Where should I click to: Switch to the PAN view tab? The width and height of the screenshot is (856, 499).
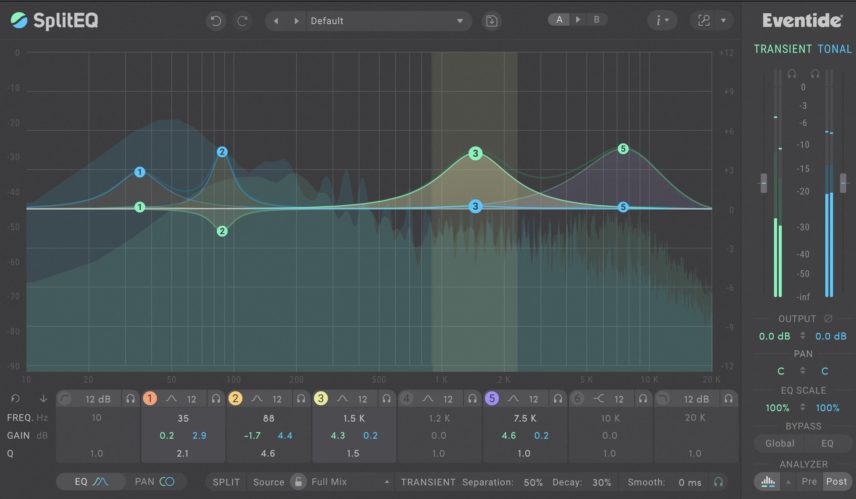(x=154, y=482)
